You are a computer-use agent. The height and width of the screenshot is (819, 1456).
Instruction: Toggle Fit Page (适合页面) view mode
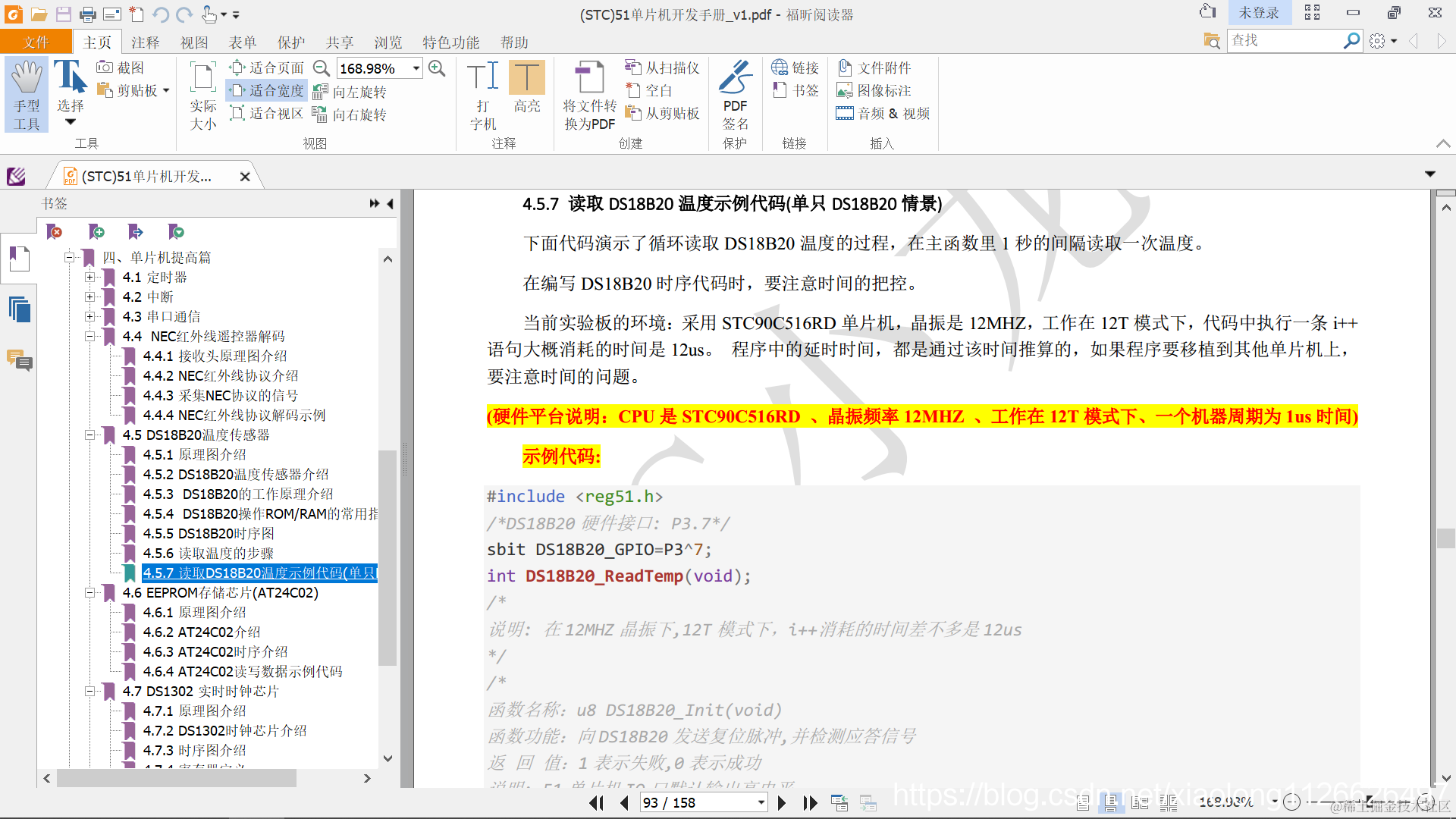[x=267, y=68]
